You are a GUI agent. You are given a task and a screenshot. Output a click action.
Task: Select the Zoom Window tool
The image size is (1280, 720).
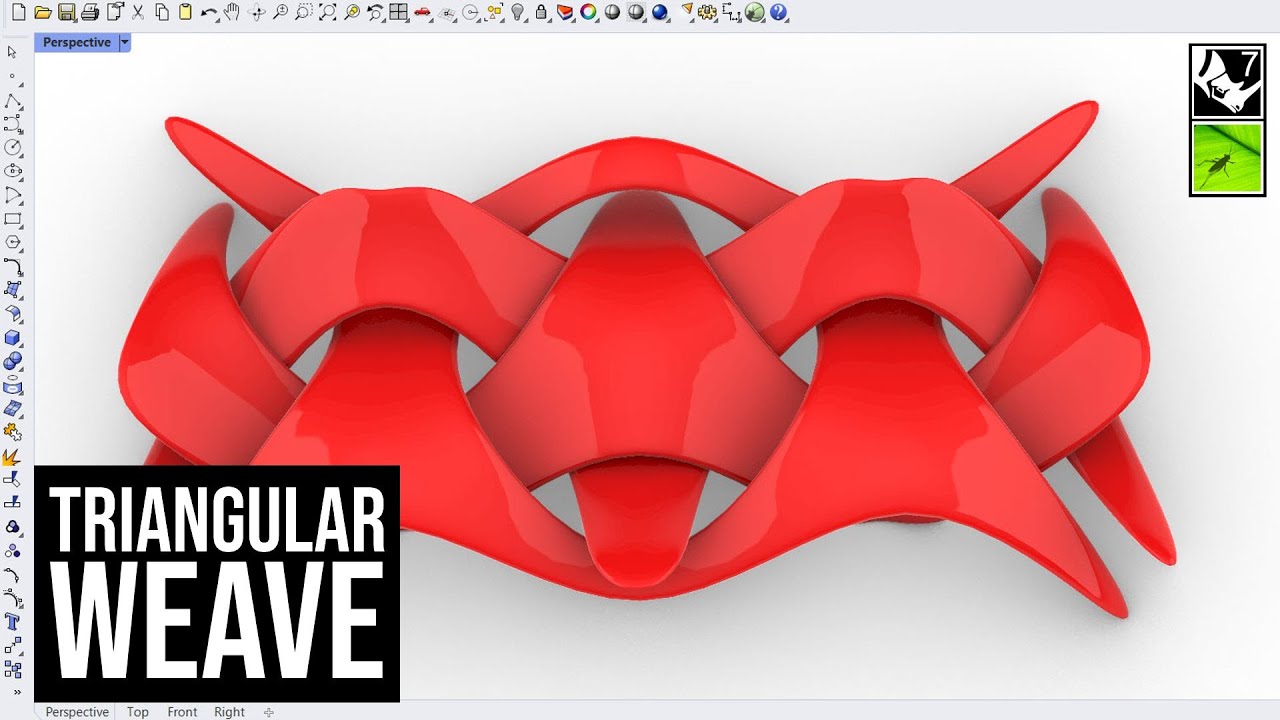tap(304, 12)
